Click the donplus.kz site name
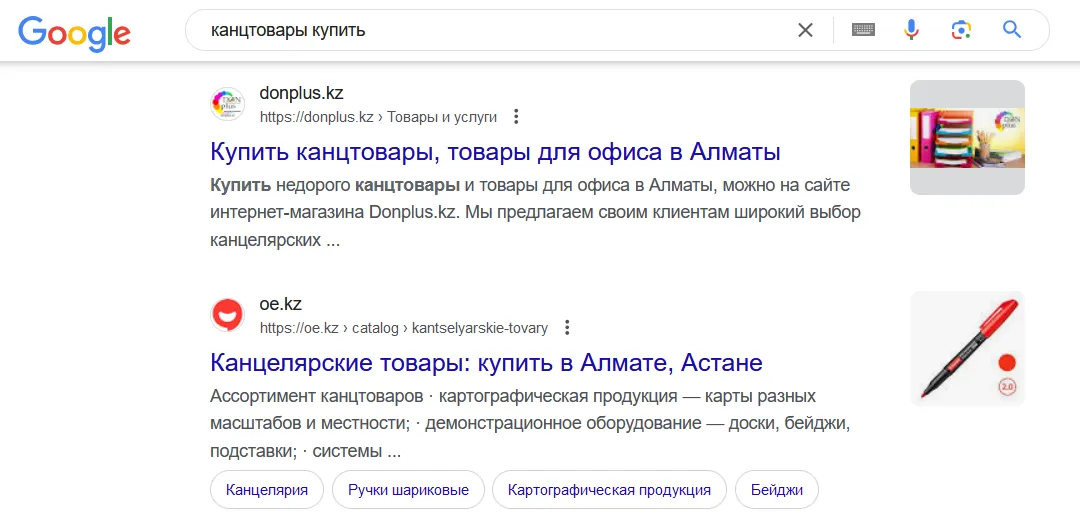The height and width of the screenshot is (523, 1080). [x=301, y=93]
